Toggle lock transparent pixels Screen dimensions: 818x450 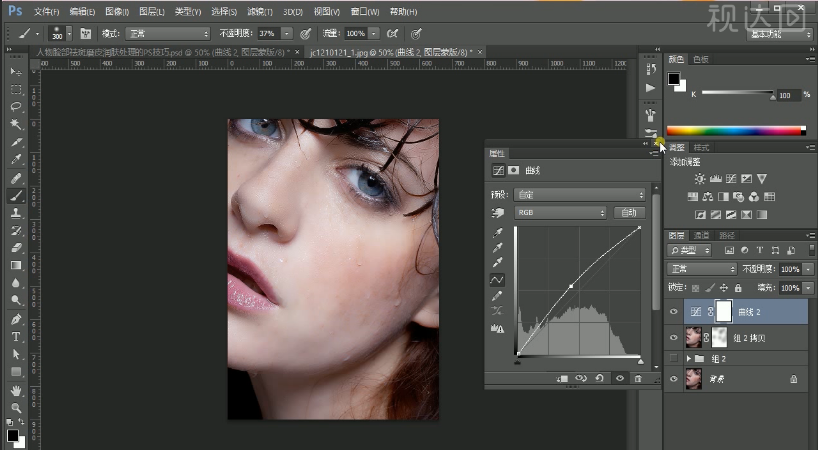coord(695,288)
